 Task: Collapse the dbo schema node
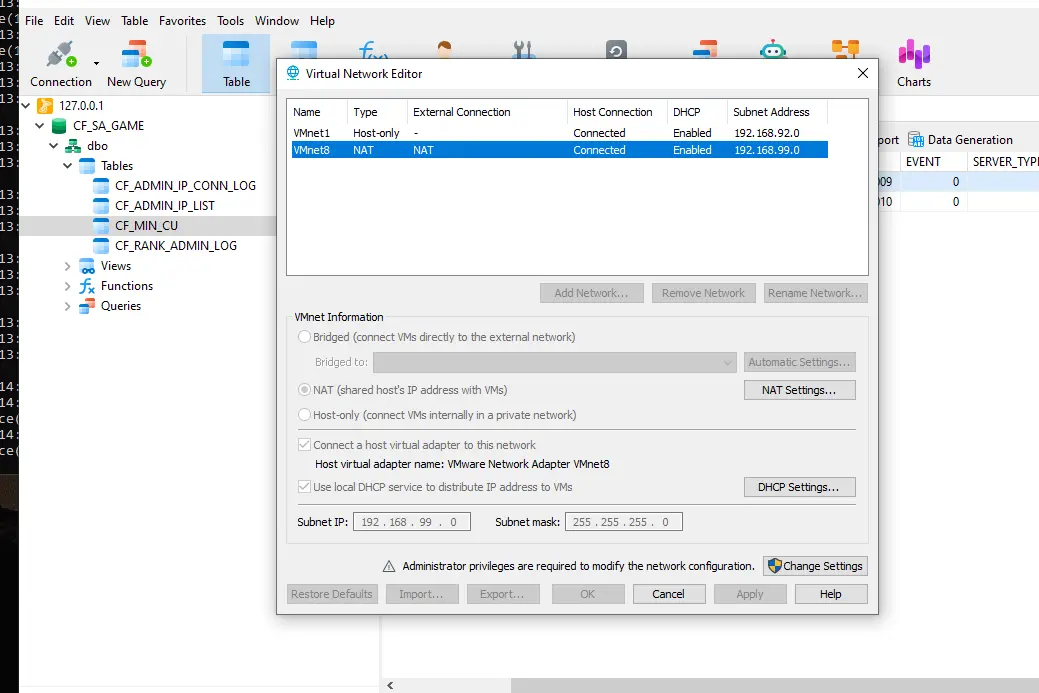[54, 146]
